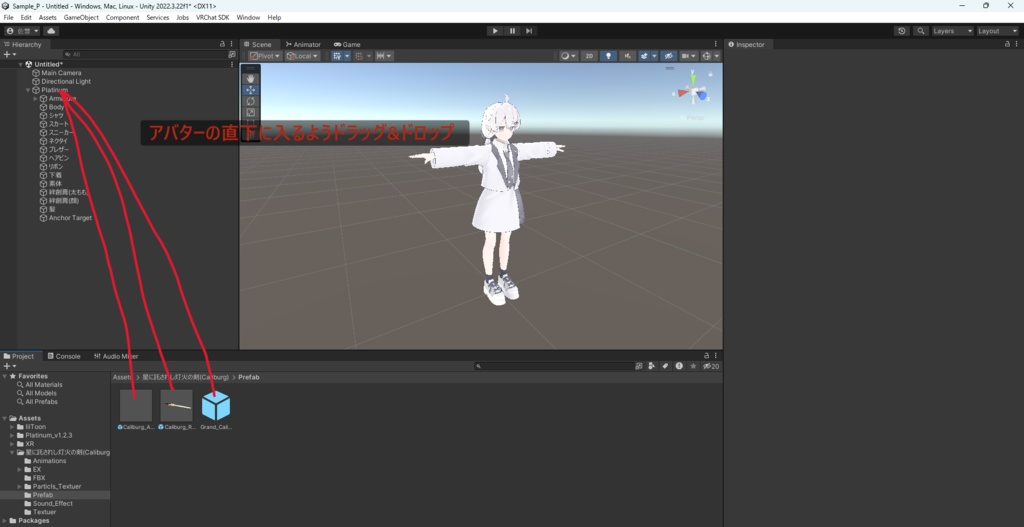Select the Scale tool in Scene
1024x527 pixels.
pos(251,112)
